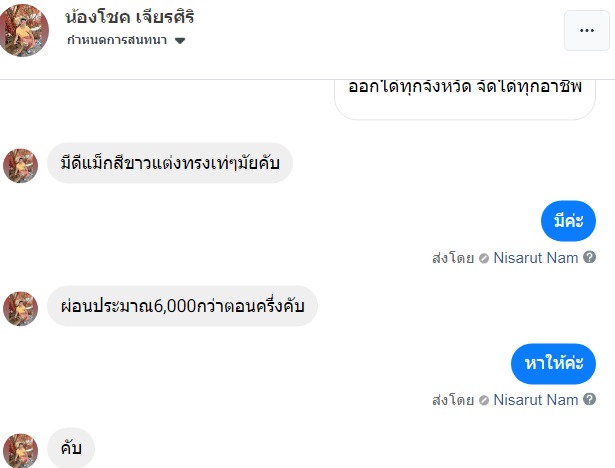Click the help icon under the มีค่ะ message

(589, 257)
